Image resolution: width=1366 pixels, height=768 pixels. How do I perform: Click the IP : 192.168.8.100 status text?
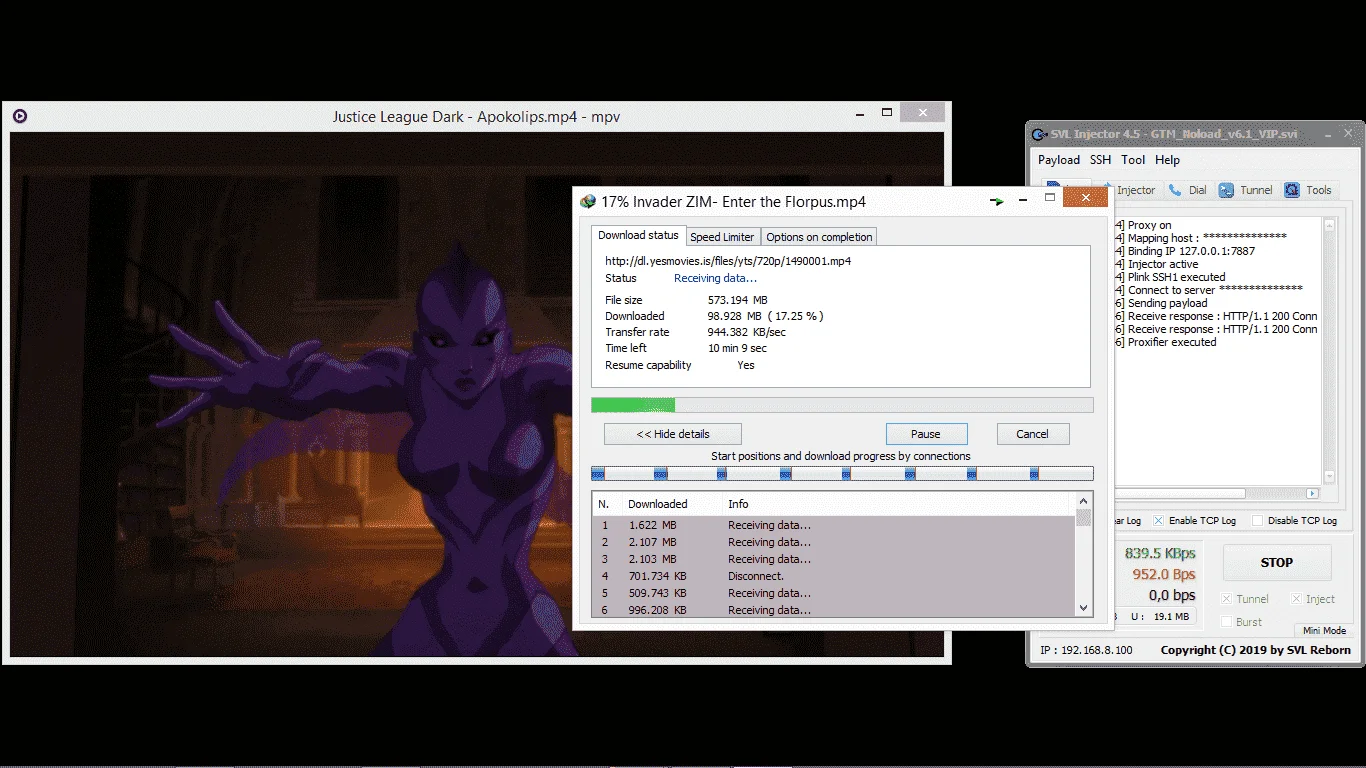point(1086,650)
